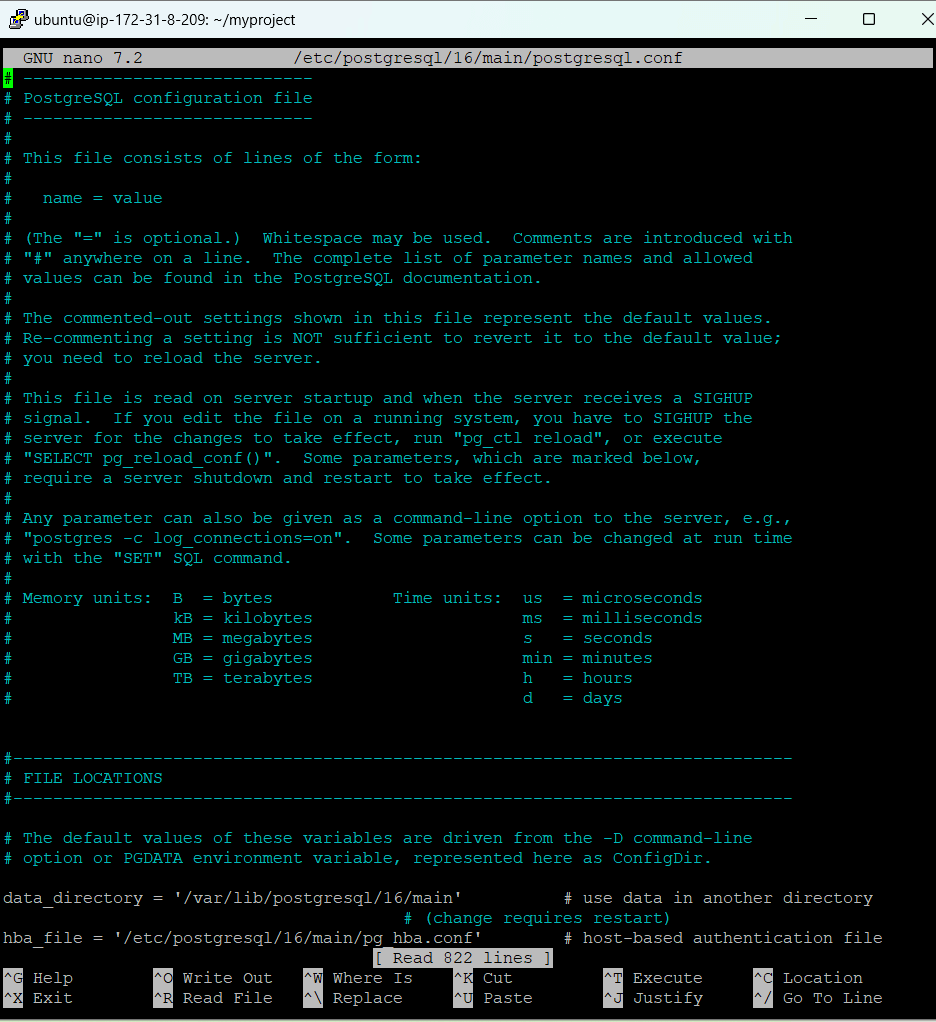Click the window title ubuntu@ip-172-31-8-209
Viewport: 936px width, 1022px height.
[164, 20]
